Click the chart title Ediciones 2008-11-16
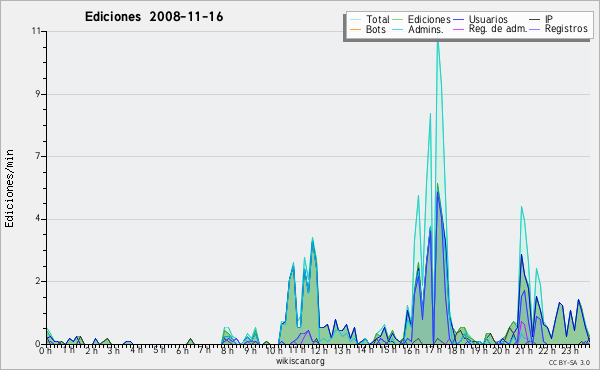600x370 pixels. click(x=154, y=17)
